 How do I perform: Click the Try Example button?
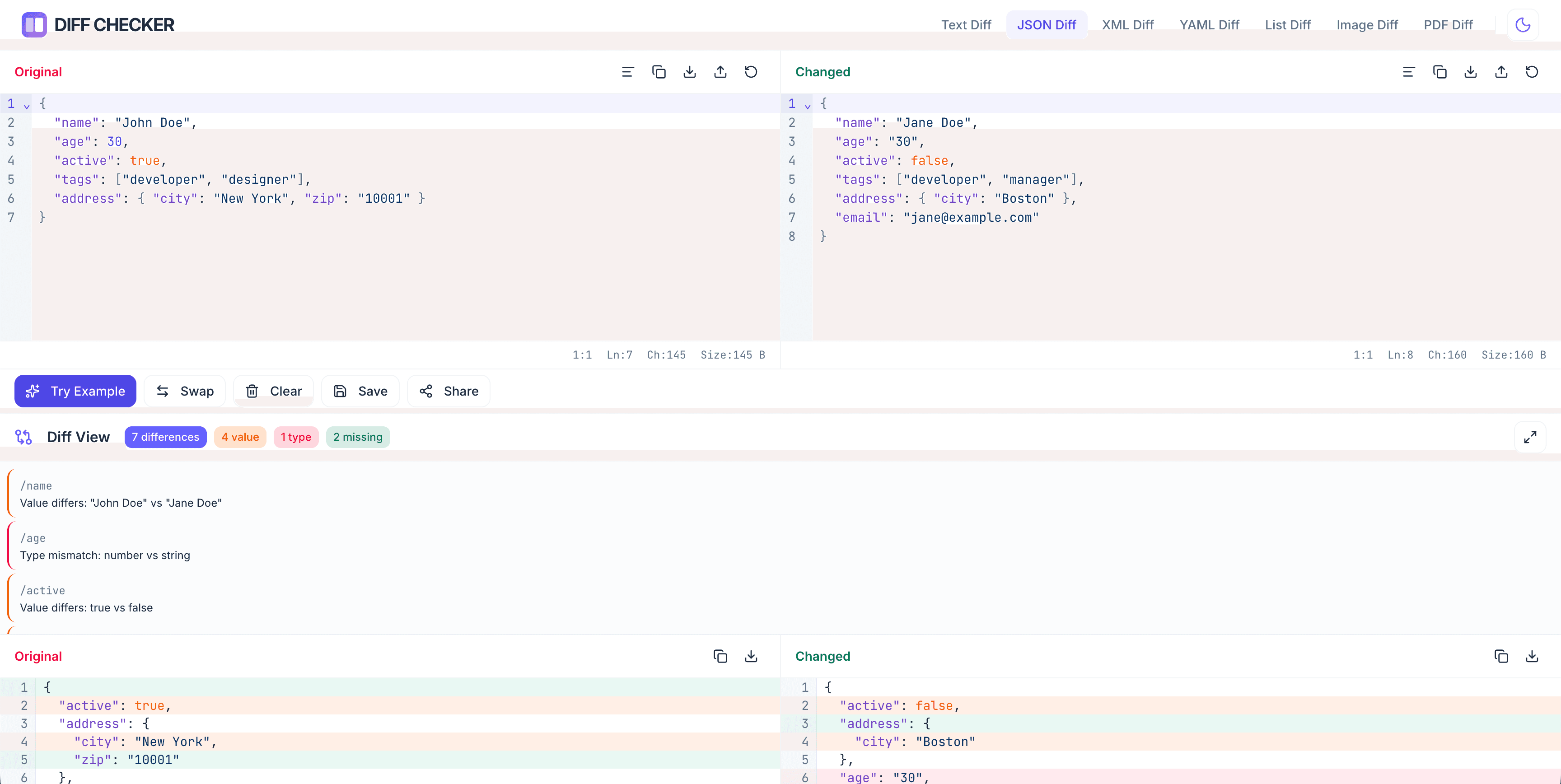[75, 391]
